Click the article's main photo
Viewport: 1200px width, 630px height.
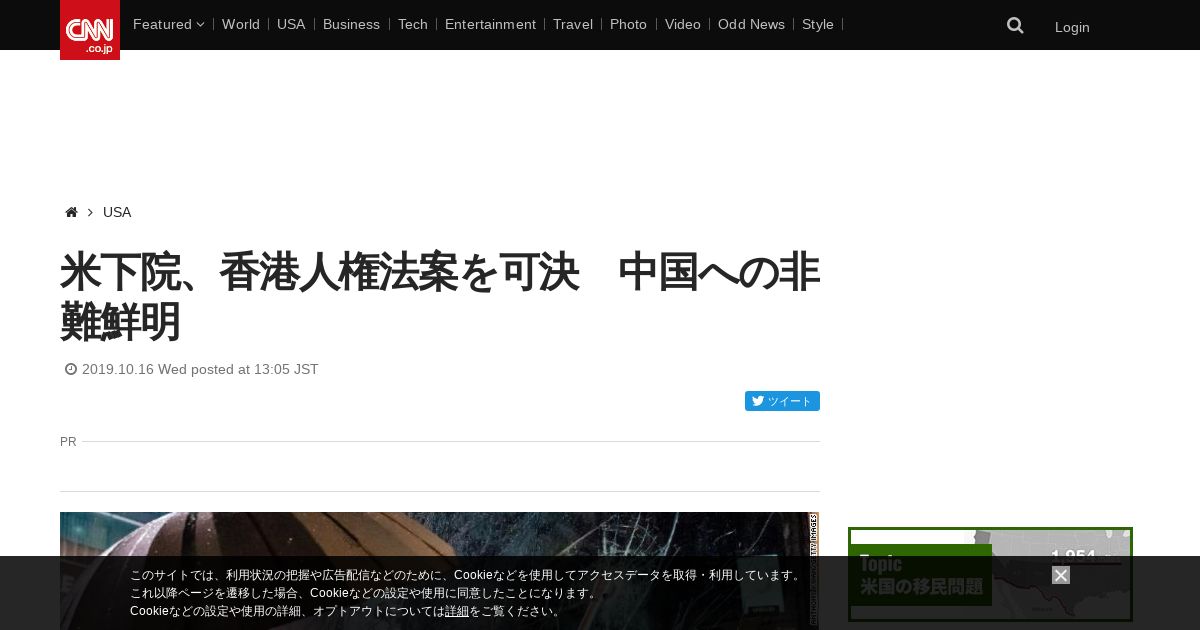coord(440,571)
